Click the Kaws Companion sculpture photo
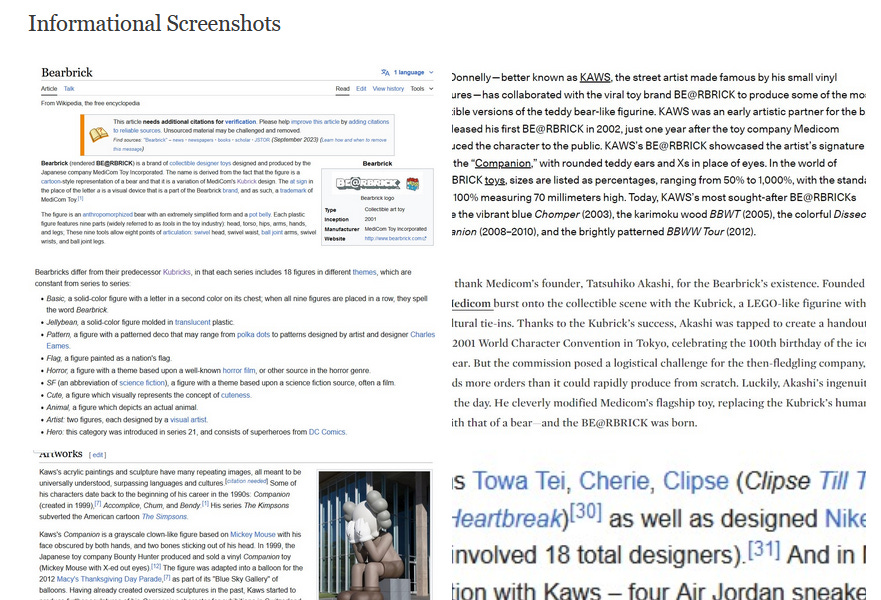The height and width of the screenshot is (600, 881). click(x=374, y=535)
